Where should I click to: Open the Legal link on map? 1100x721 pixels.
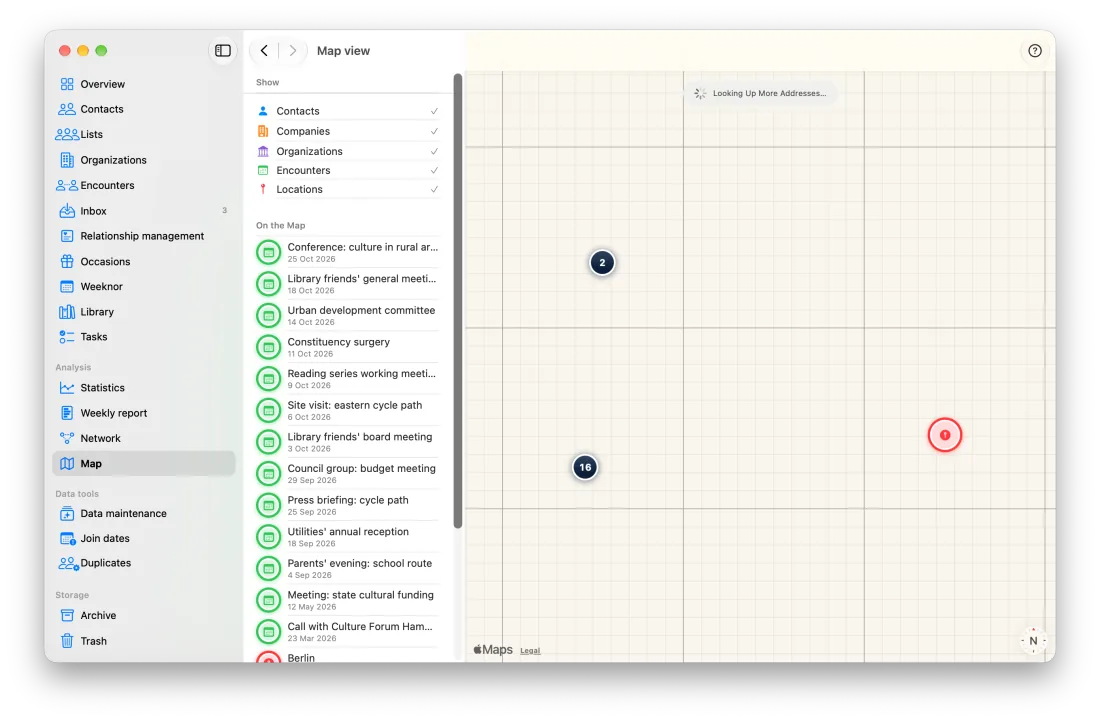530,651
